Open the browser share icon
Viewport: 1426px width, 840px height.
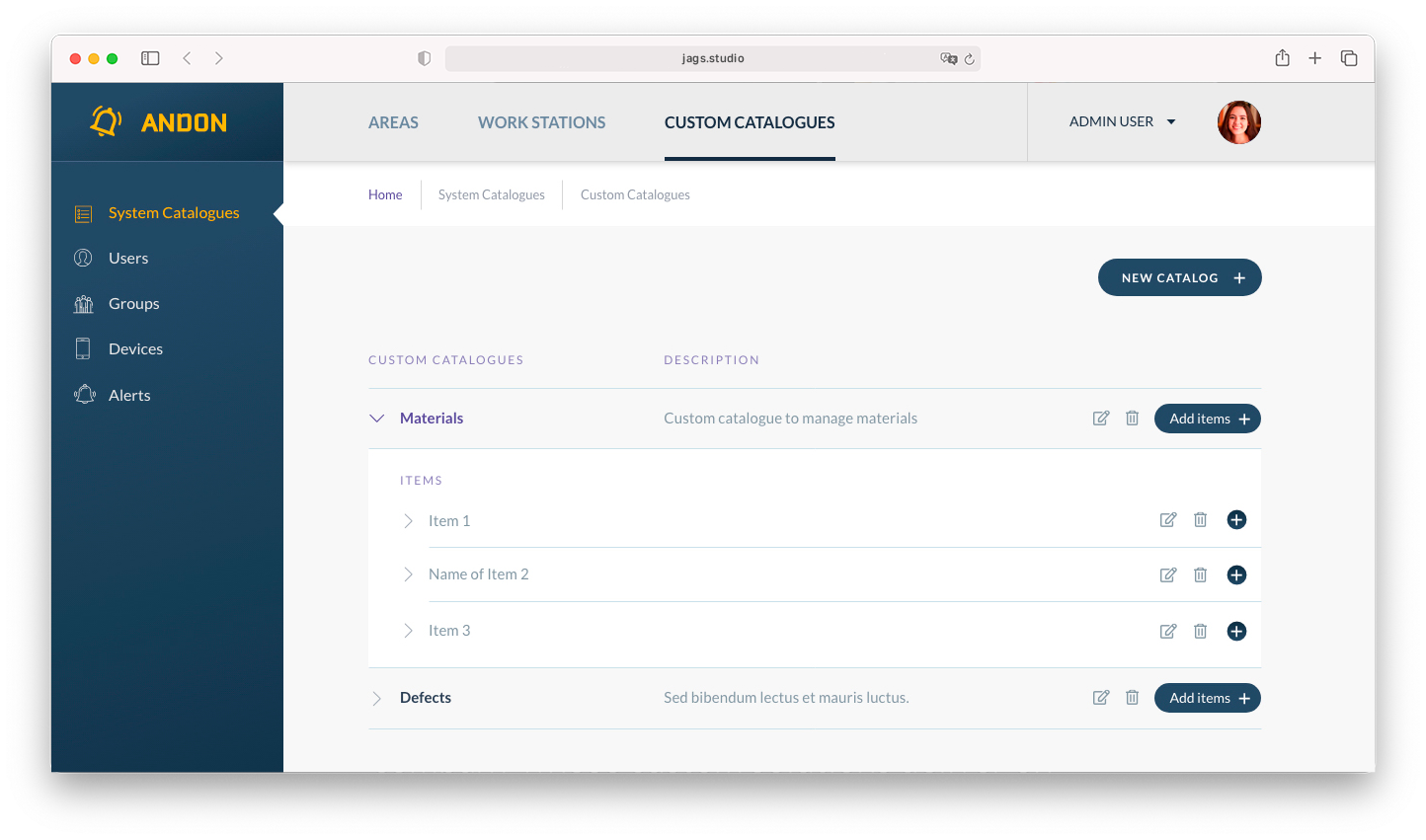[1282, 58]
